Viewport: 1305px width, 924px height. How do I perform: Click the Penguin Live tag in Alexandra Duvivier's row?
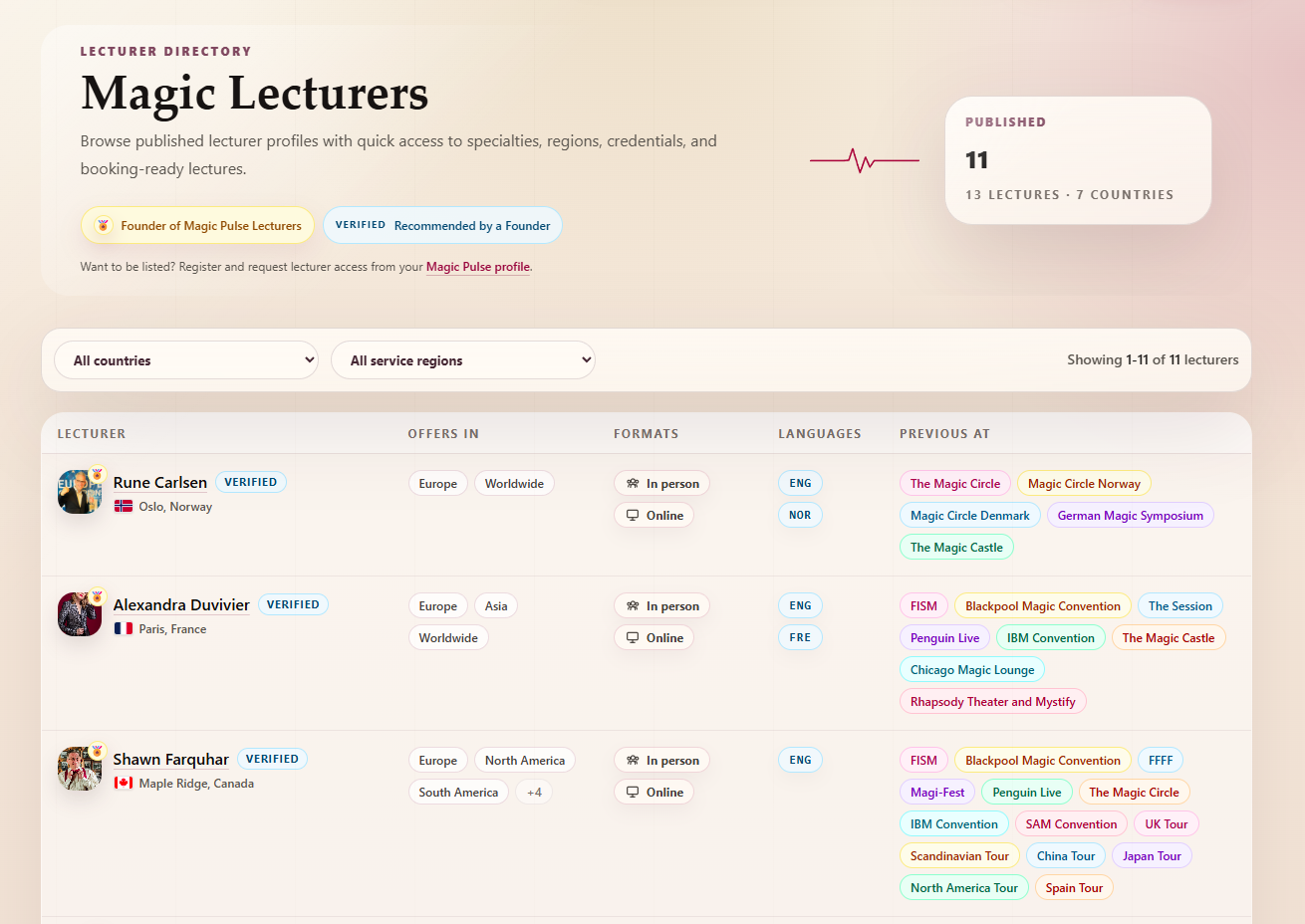(x=944, y=637)
